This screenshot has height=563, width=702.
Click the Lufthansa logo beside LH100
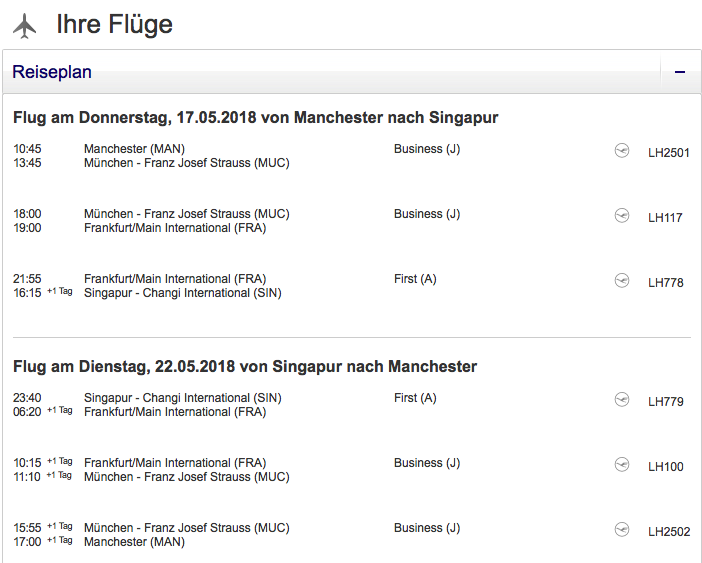(x=622, y=464)
